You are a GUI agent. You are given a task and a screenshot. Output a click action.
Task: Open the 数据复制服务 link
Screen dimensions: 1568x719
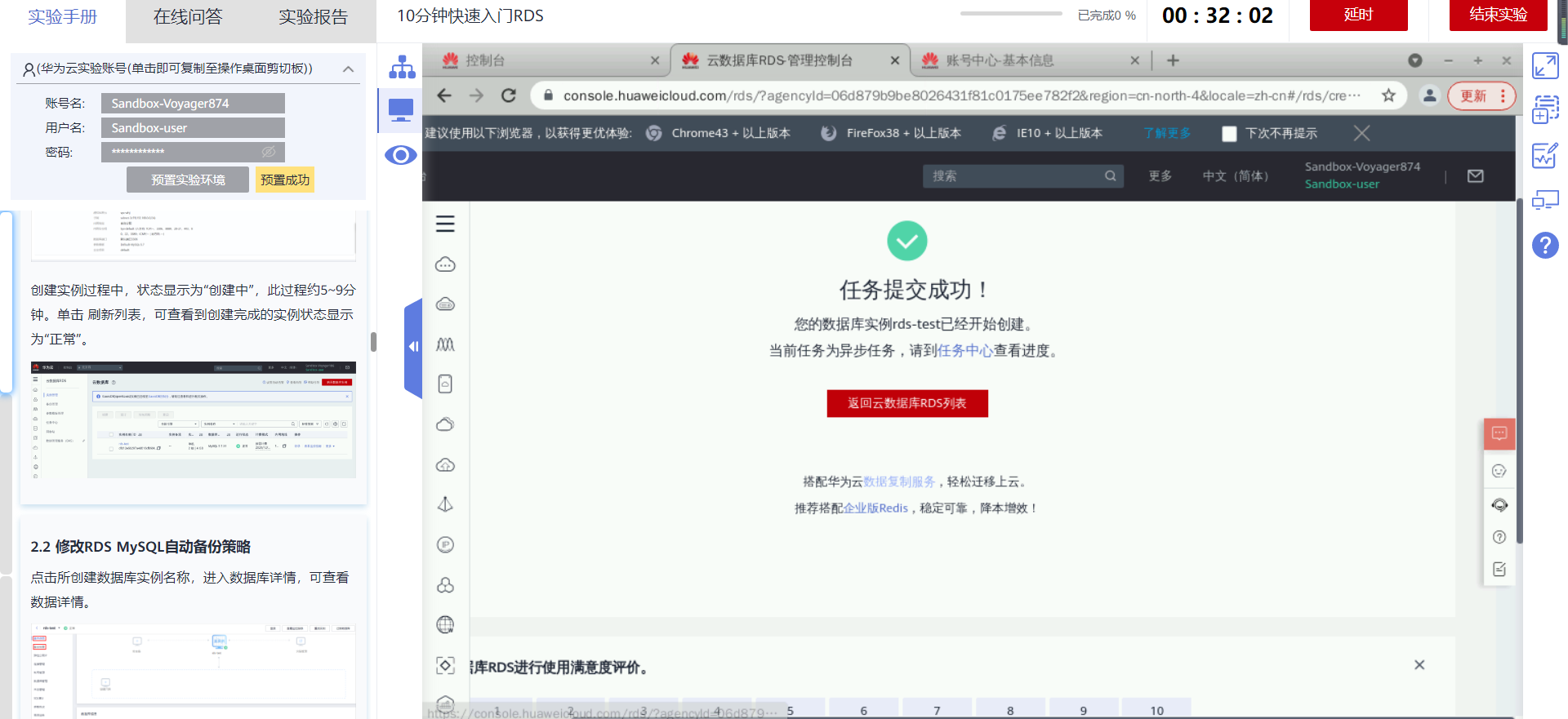coord(899,482)
